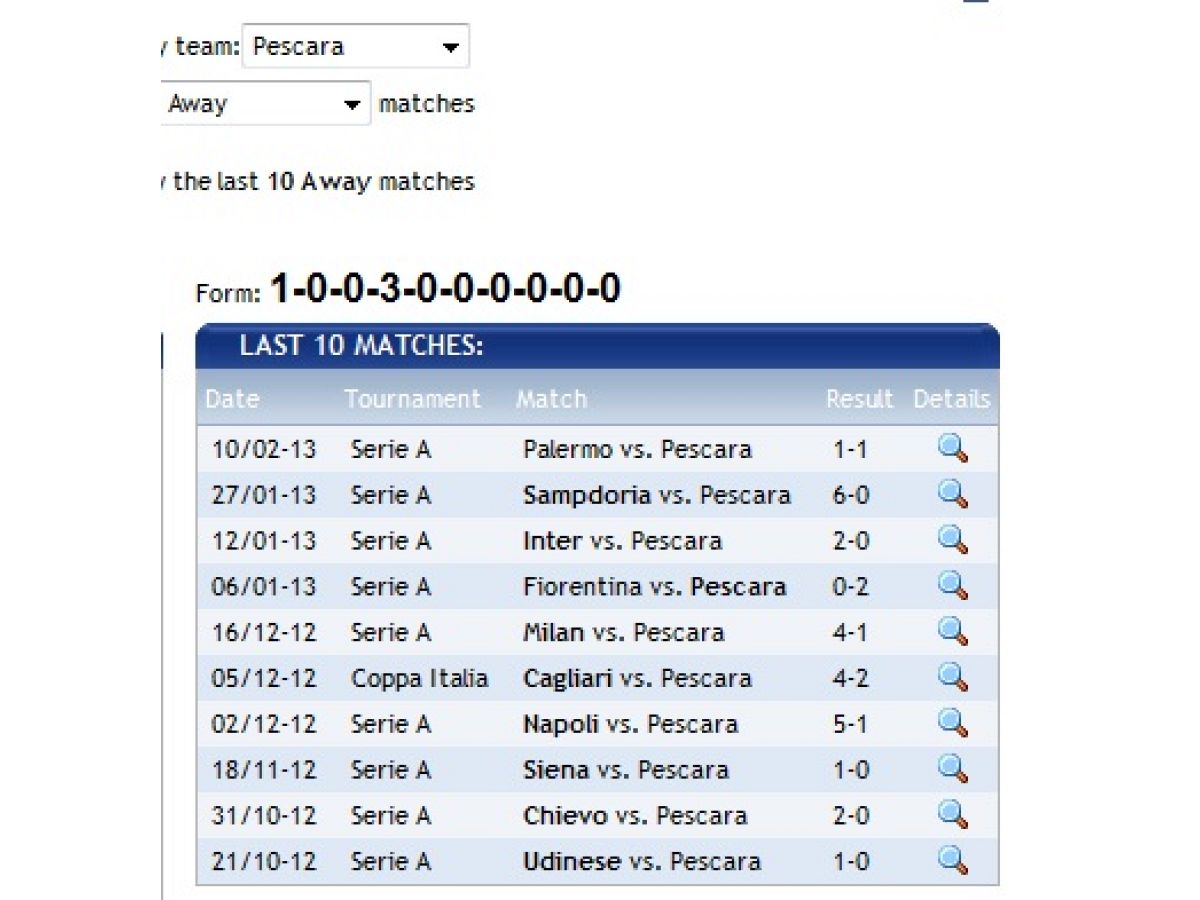View Napoli vs. Pescara match details
Image resolution: width=1200 pixels, height=900 pixels.
(x=952, y=724)
